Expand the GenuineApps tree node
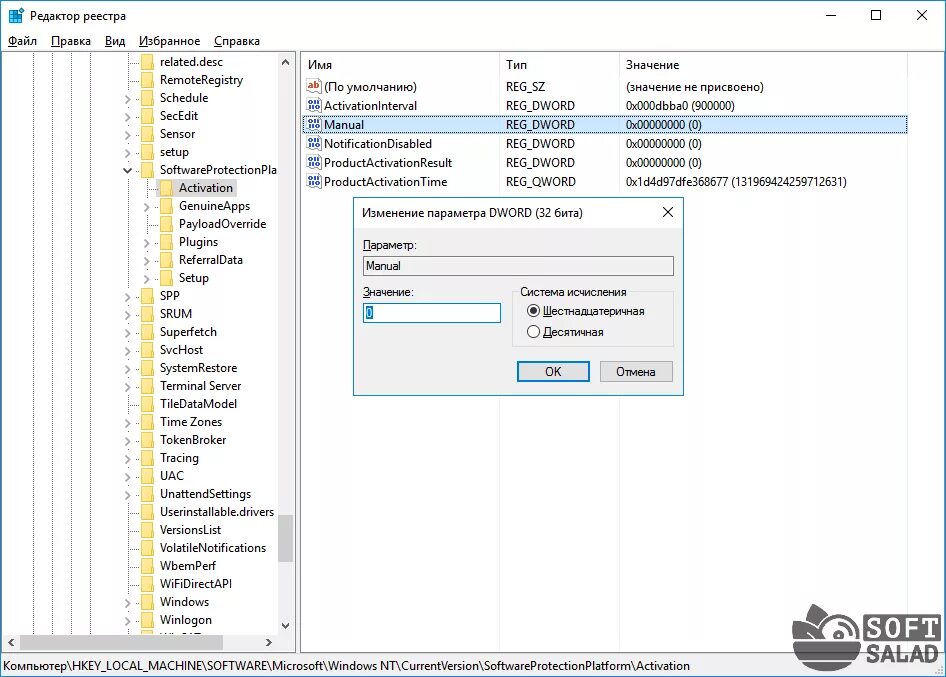The image size is (946, 677). [x=147, y=207]
